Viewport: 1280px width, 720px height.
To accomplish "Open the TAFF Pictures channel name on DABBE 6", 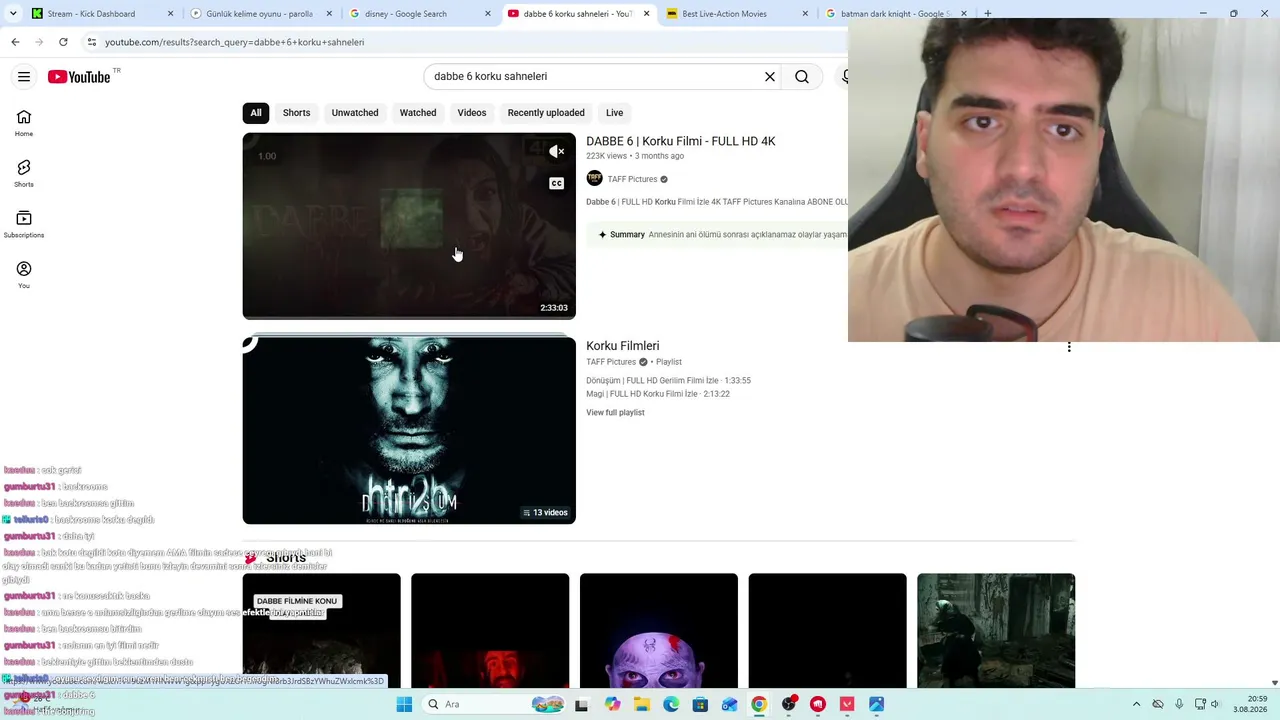I will (x=632, y=179).
